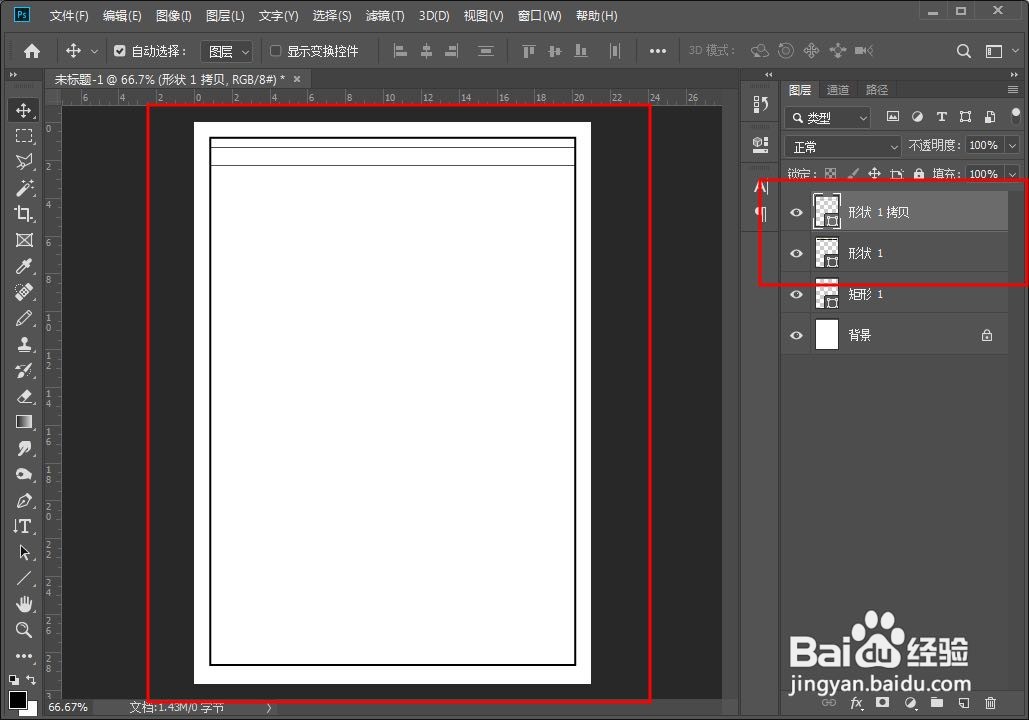
Task: Enable 显示变换控件 option
Action: coord(276,50)
